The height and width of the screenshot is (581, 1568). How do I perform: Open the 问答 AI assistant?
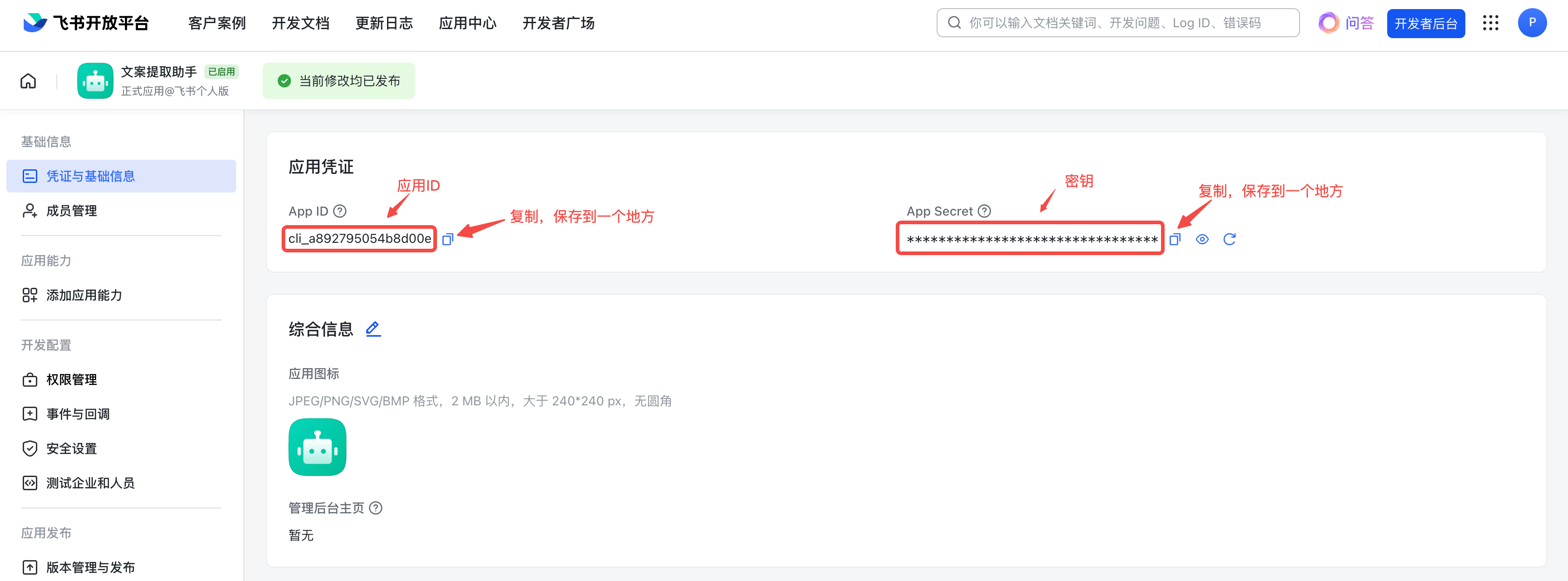(1346, 23)
